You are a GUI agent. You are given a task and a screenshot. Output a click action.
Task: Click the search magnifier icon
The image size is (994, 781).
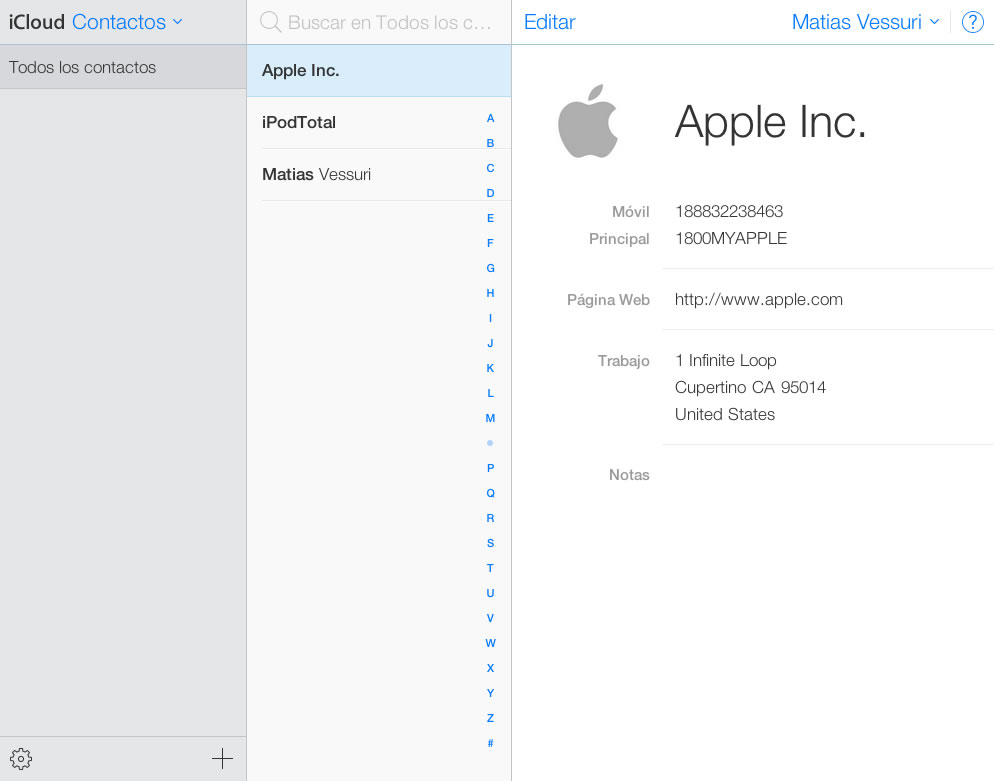[x=270, y=22]
